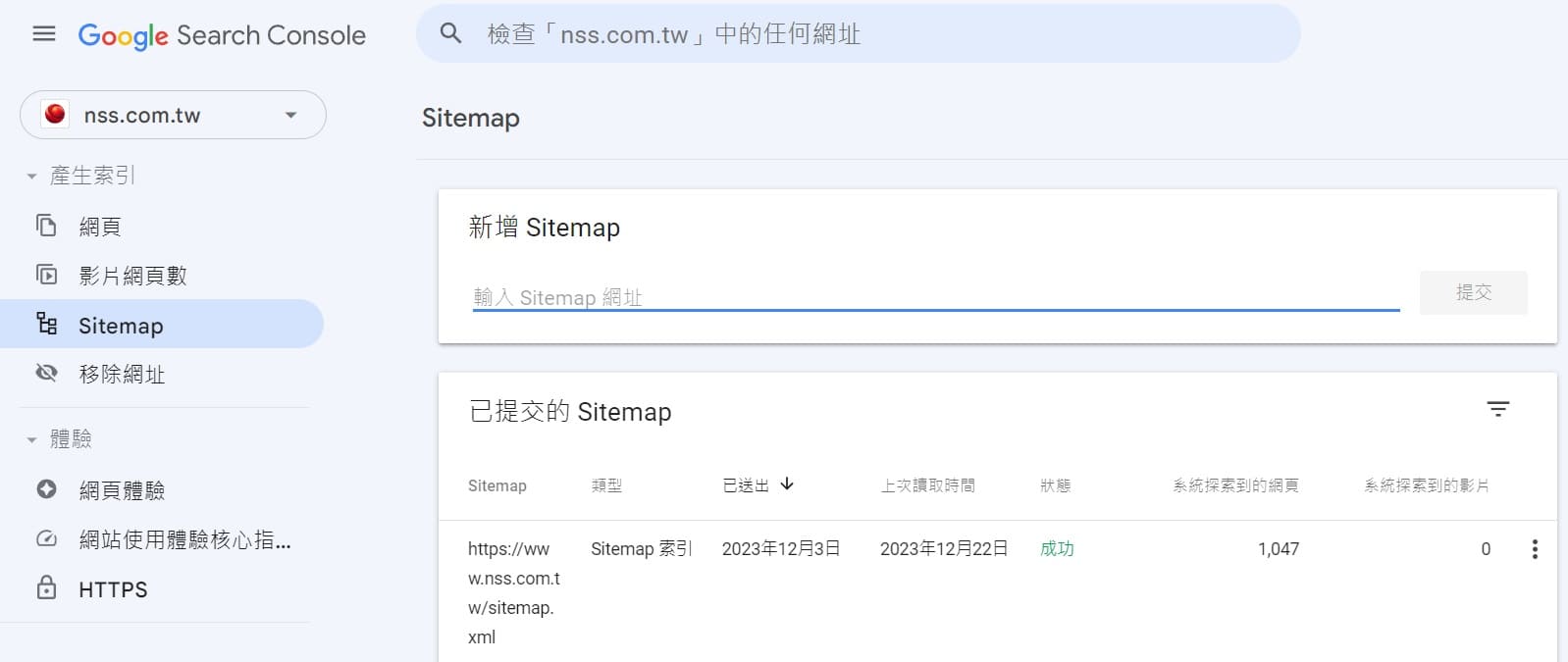Open the 網頁 report
The height and width of the screenshot is (662, 1568).
pyautogui.click(x=100, y=227)
